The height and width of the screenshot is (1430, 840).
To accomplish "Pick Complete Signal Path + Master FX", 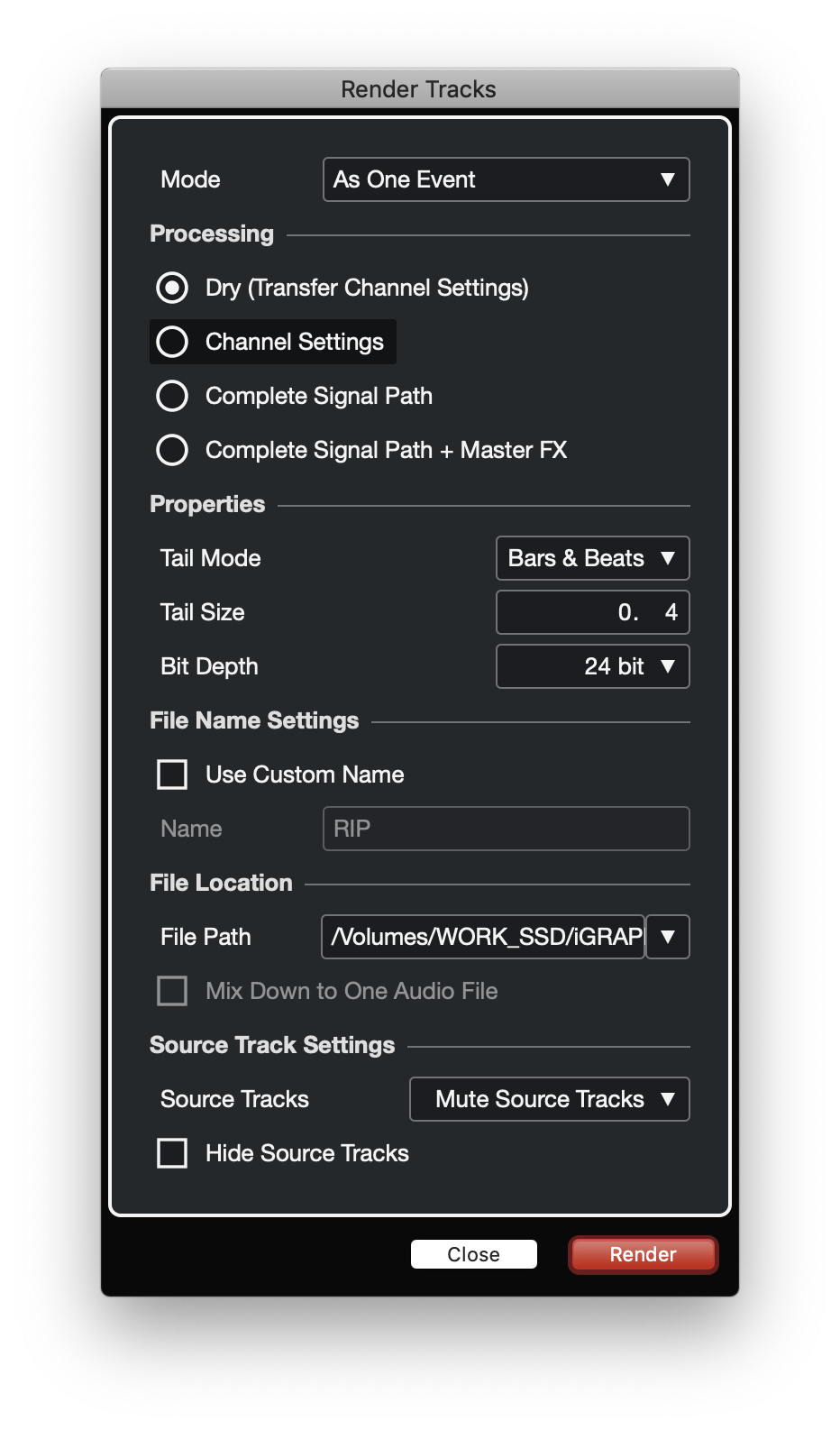I will pos(172,450).
